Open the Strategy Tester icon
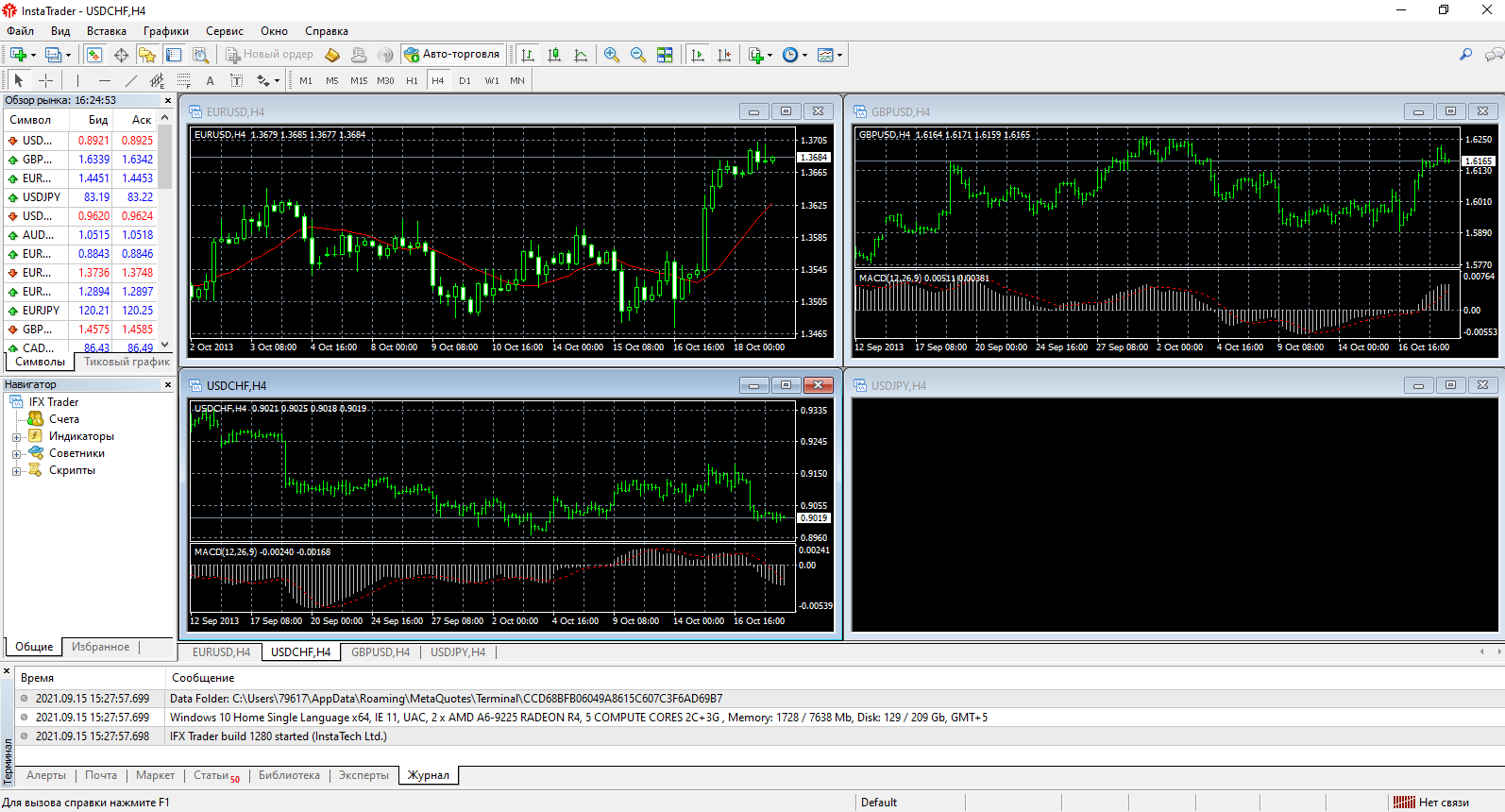The height and width of the screenshot is (812, 1505). (200, 55)
